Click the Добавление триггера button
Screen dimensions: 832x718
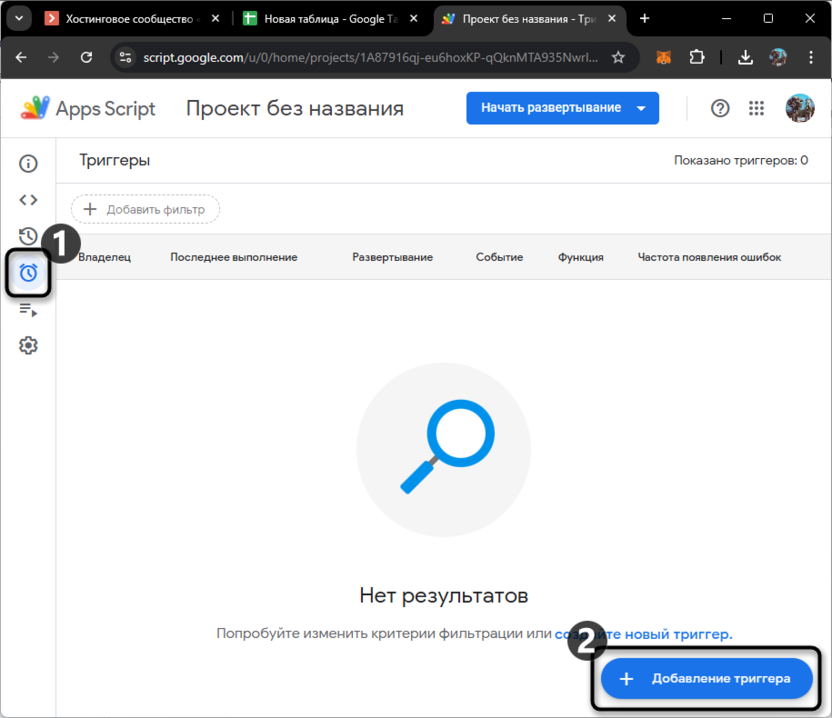(x=706, y=678)
